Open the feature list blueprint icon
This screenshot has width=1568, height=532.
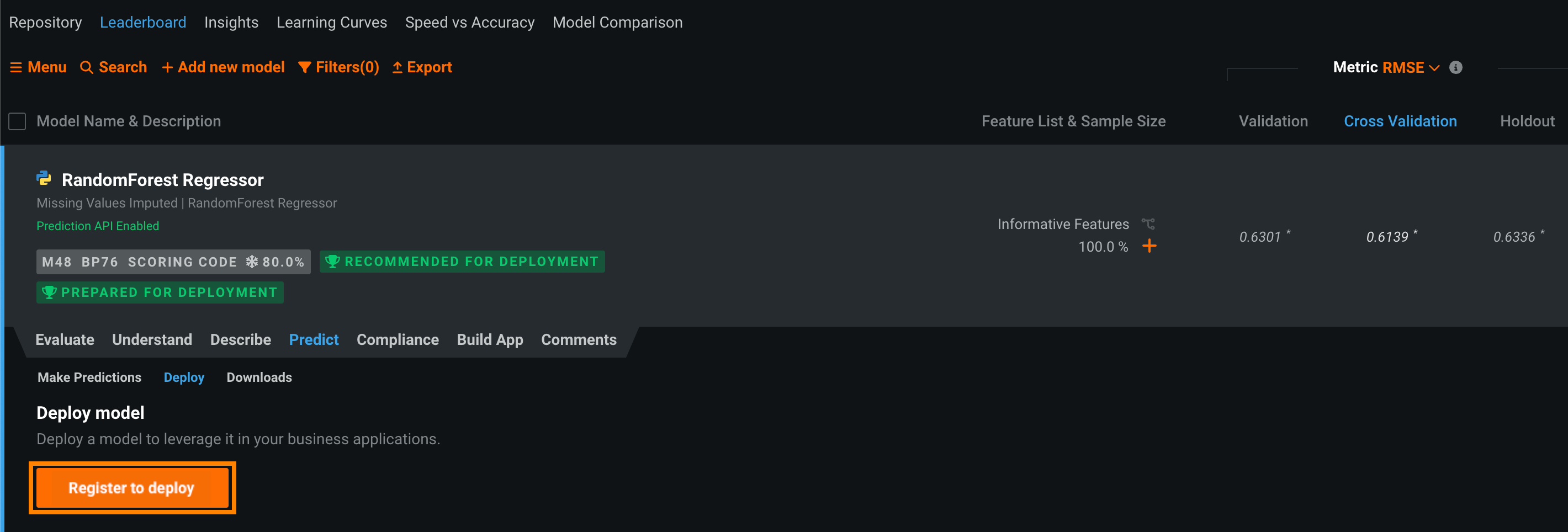[x=1148, y=224]
